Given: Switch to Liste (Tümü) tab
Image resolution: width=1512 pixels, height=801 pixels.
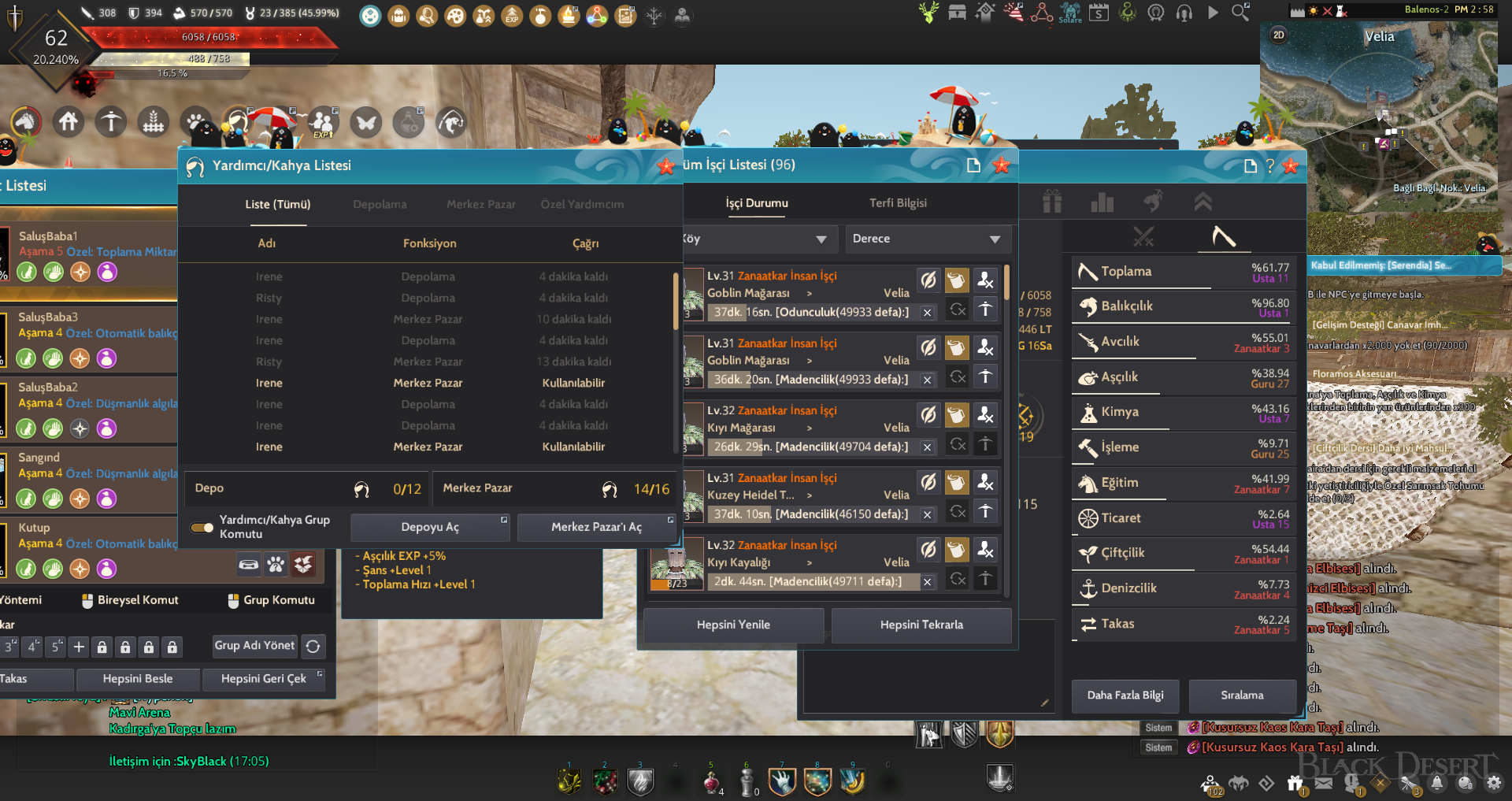Looking at the screenshot, I should [278, 204].
